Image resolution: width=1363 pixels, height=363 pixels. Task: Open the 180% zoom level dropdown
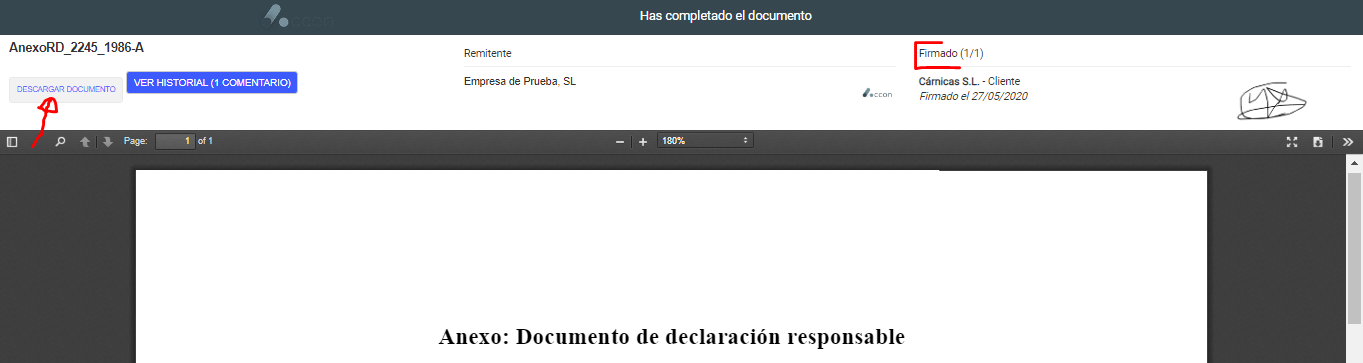pos(705,141)
